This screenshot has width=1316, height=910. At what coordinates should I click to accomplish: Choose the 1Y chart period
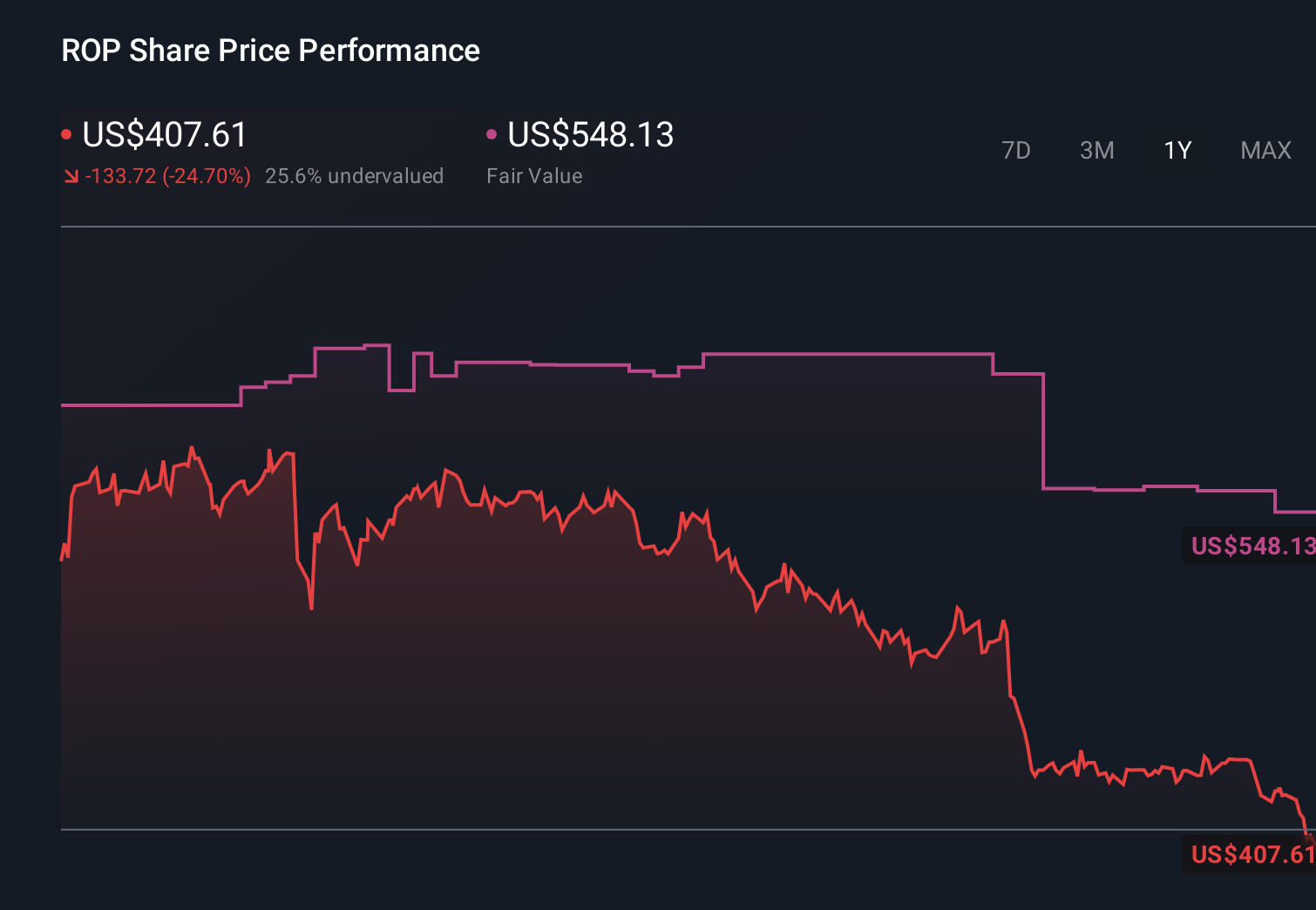coord(1177,151)
